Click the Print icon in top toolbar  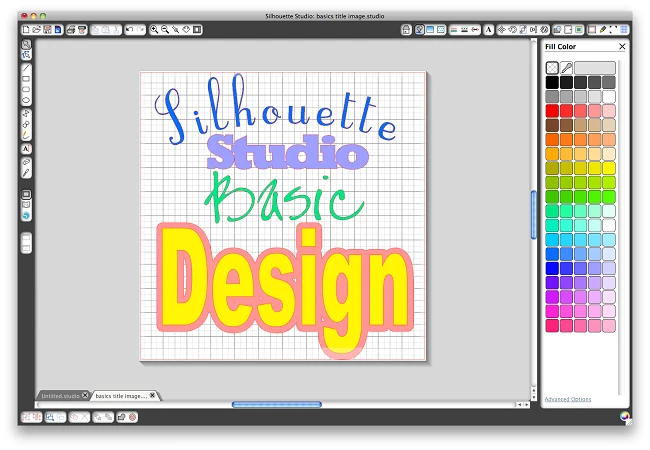click(70, 30)
